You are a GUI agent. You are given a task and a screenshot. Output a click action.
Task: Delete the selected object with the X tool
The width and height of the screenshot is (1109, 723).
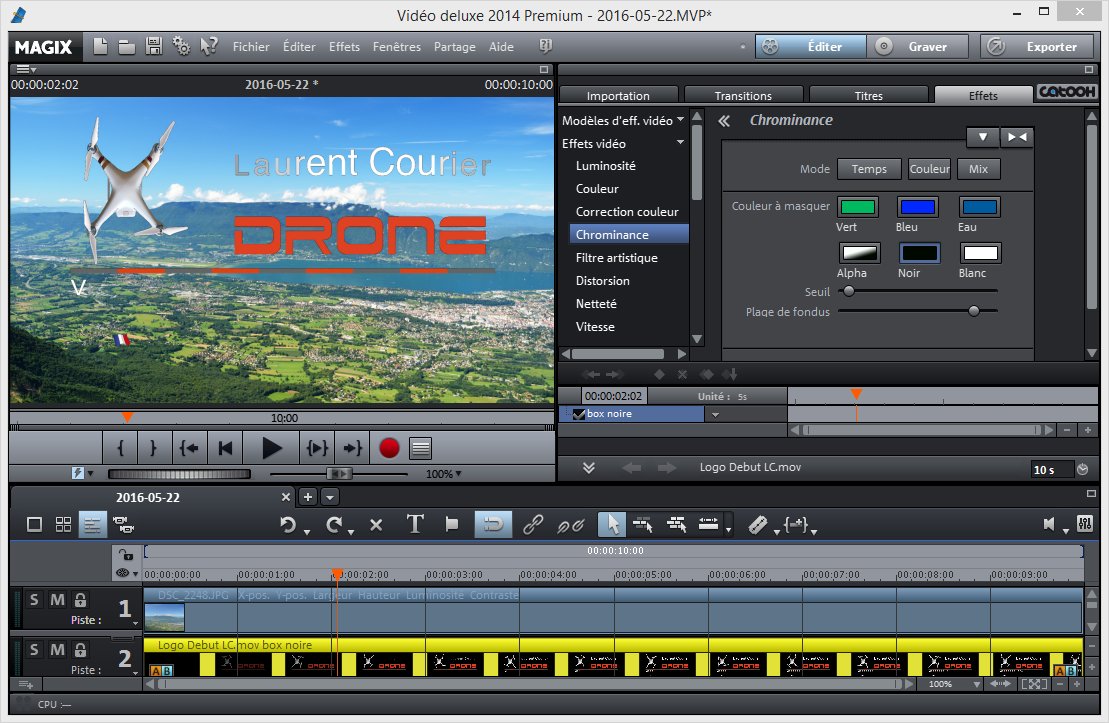pos(376,525)
